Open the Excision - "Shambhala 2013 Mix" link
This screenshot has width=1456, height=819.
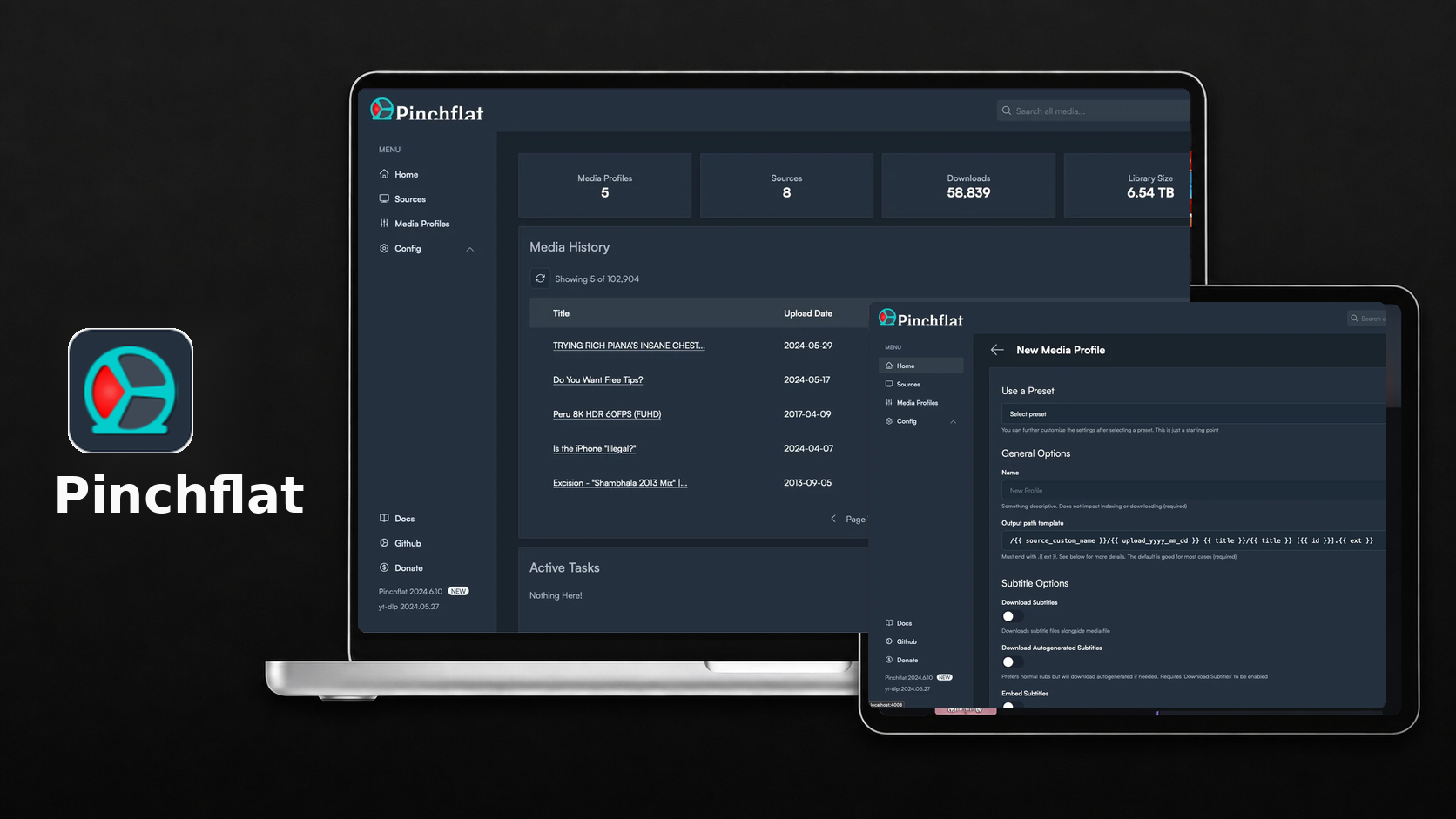[x=620, y=483]
